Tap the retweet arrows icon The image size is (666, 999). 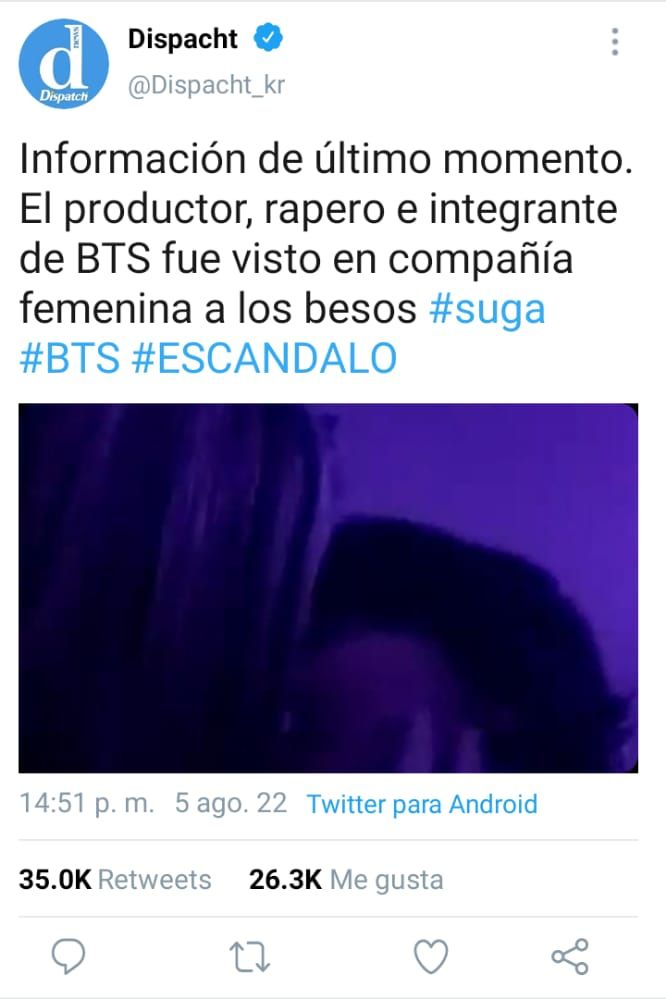249,957
